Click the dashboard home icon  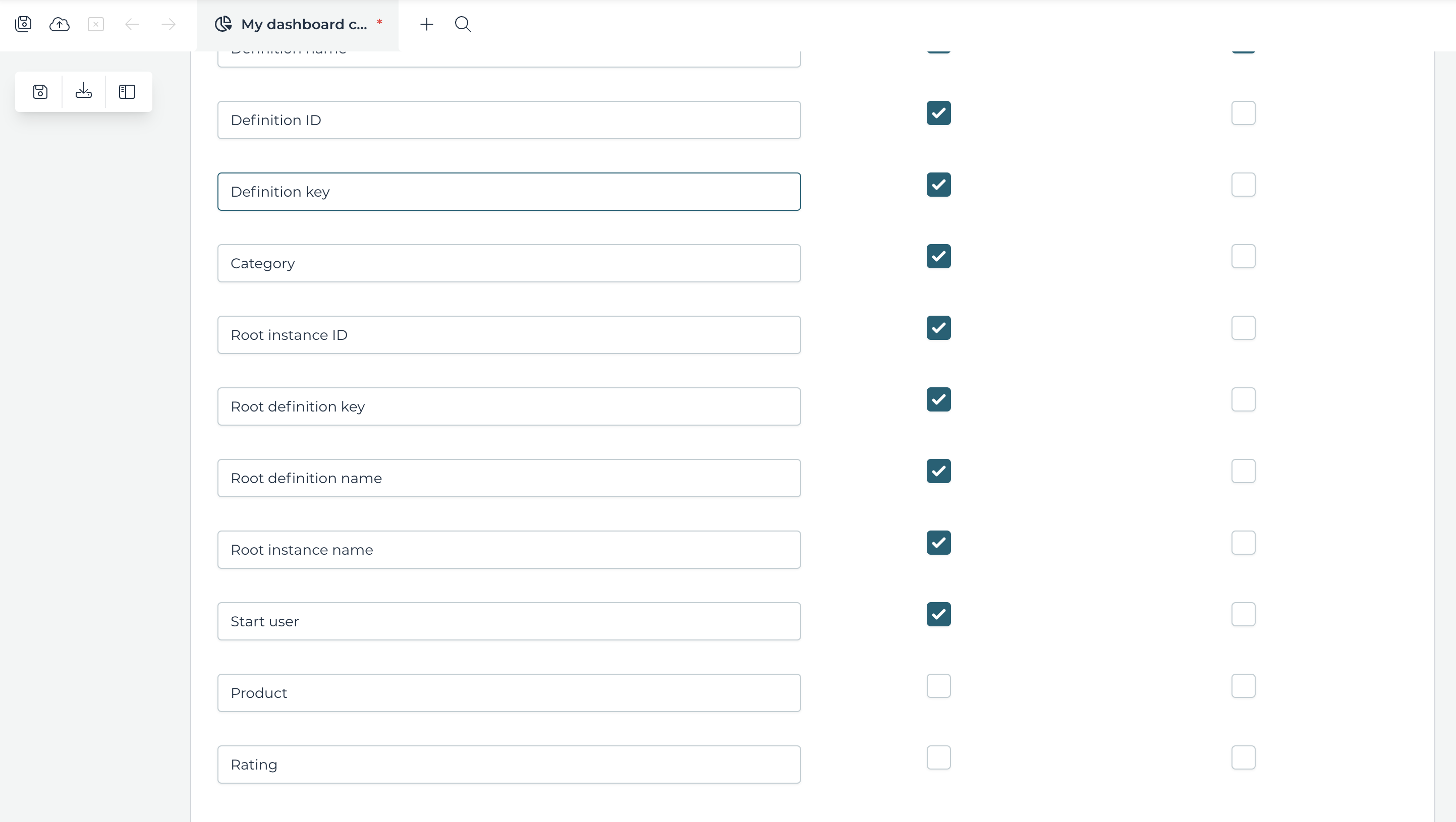tap(224, 23)
